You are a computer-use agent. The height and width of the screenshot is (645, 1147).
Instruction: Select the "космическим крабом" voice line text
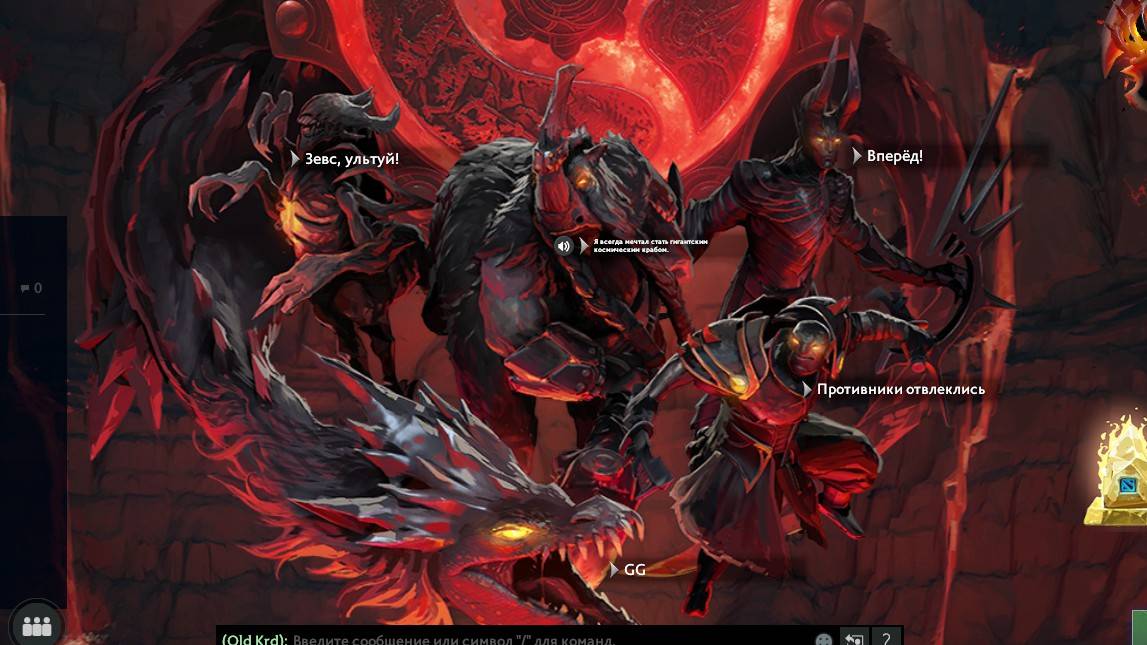click(630, 249)
